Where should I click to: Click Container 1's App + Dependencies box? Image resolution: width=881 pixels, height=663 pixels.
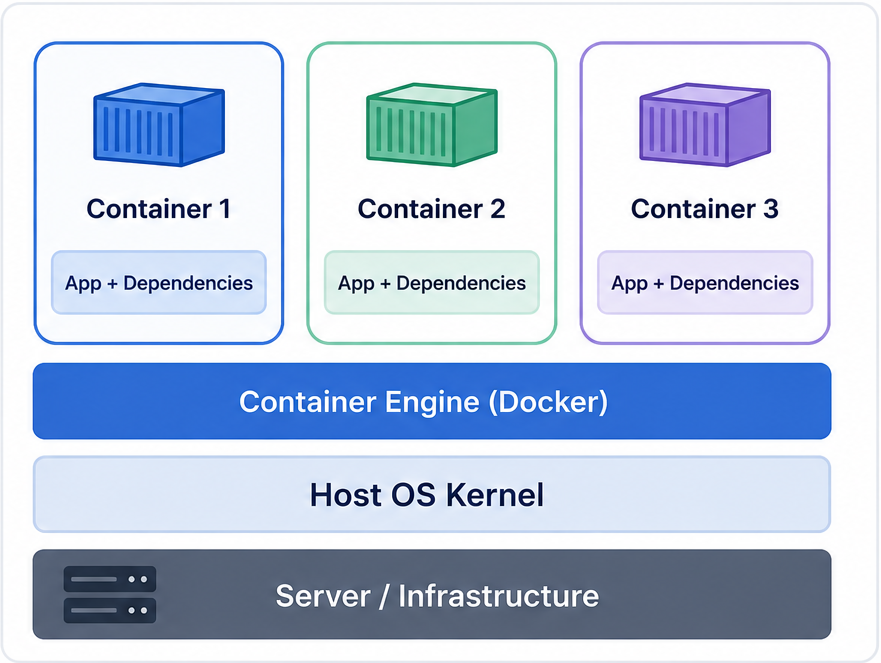pyautogui.click(x=158, y=282)
